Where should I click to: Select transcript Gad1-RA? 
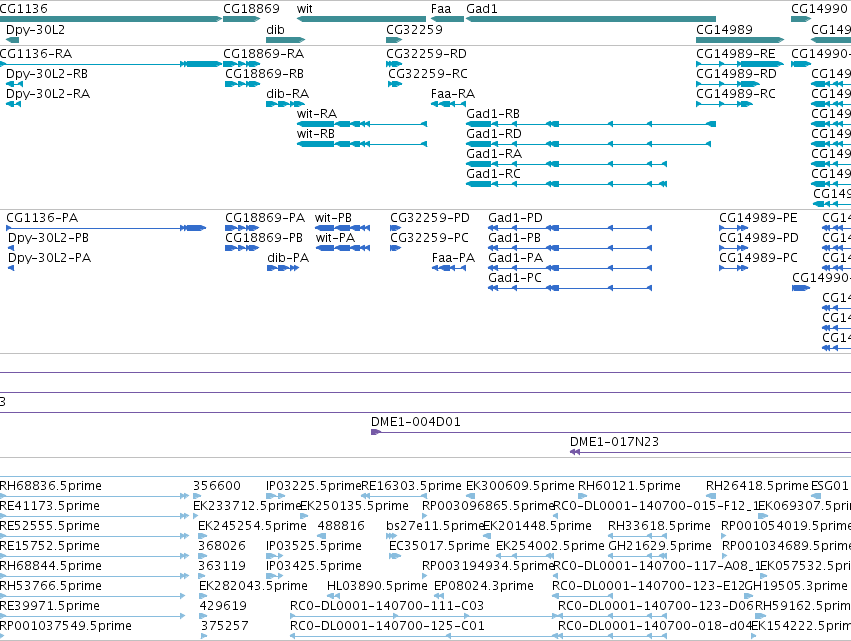[566, 164]
